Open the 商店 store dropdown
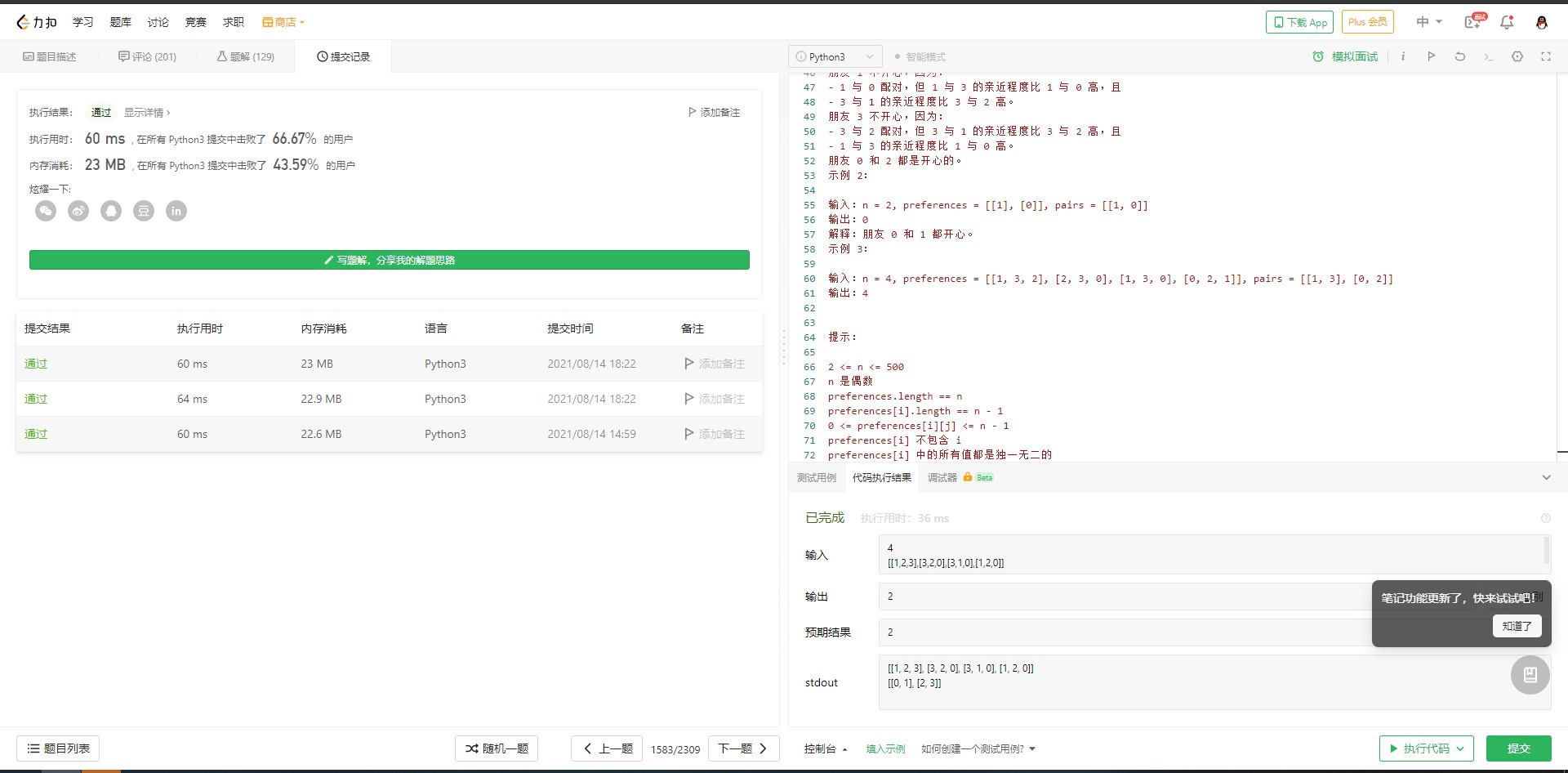 283,22
